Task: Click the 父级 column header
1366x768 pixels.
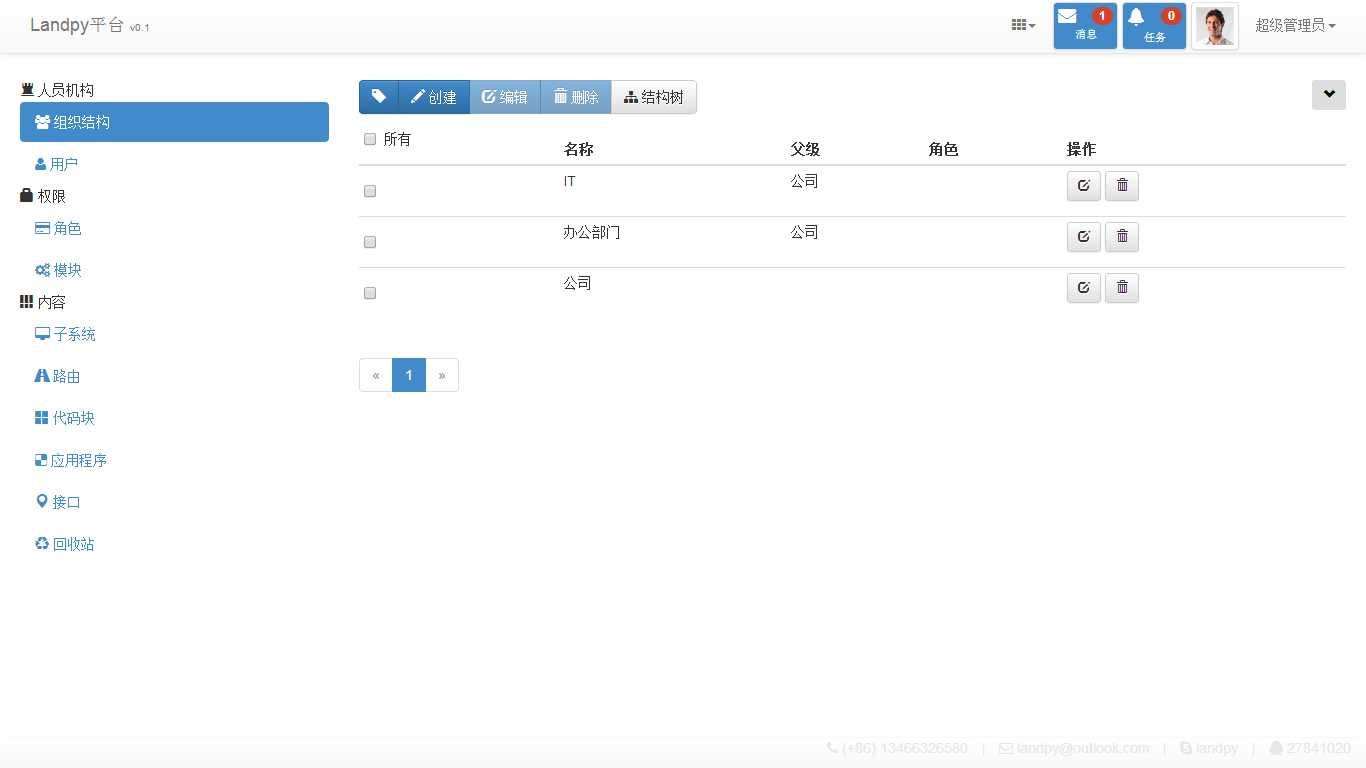Action: click(805, 149)
